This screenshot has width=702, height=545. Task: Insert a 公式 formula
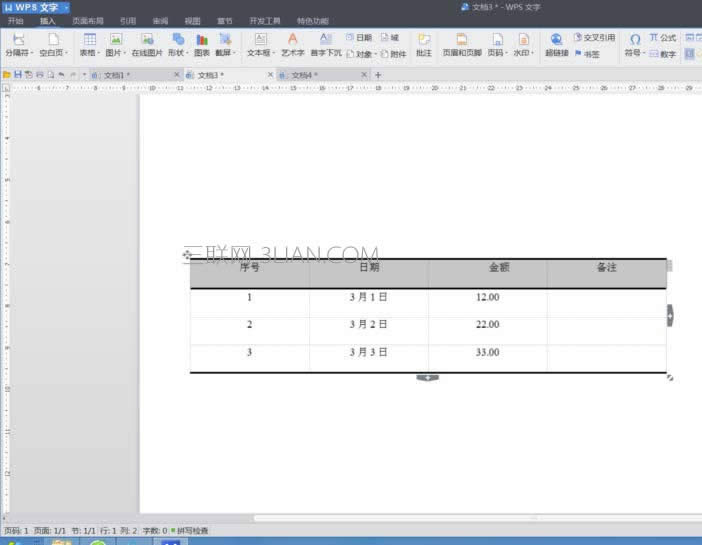coord(663,38)
